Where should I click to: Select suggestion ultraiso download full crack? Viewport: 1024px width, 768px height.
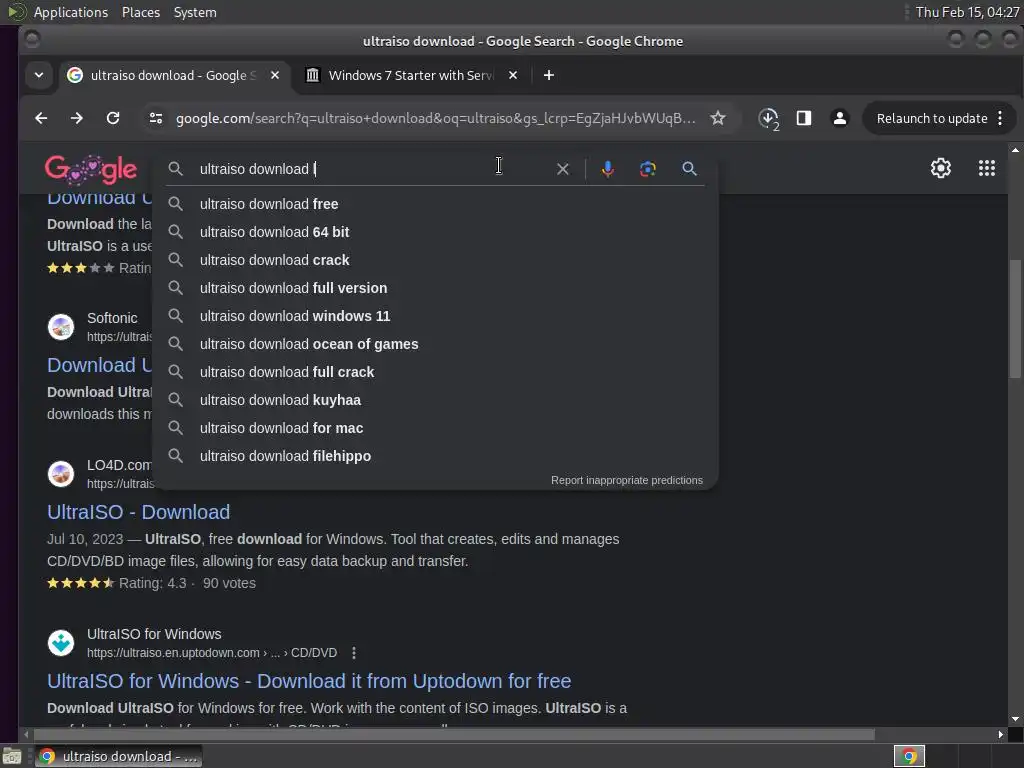[x=435, y=372]
